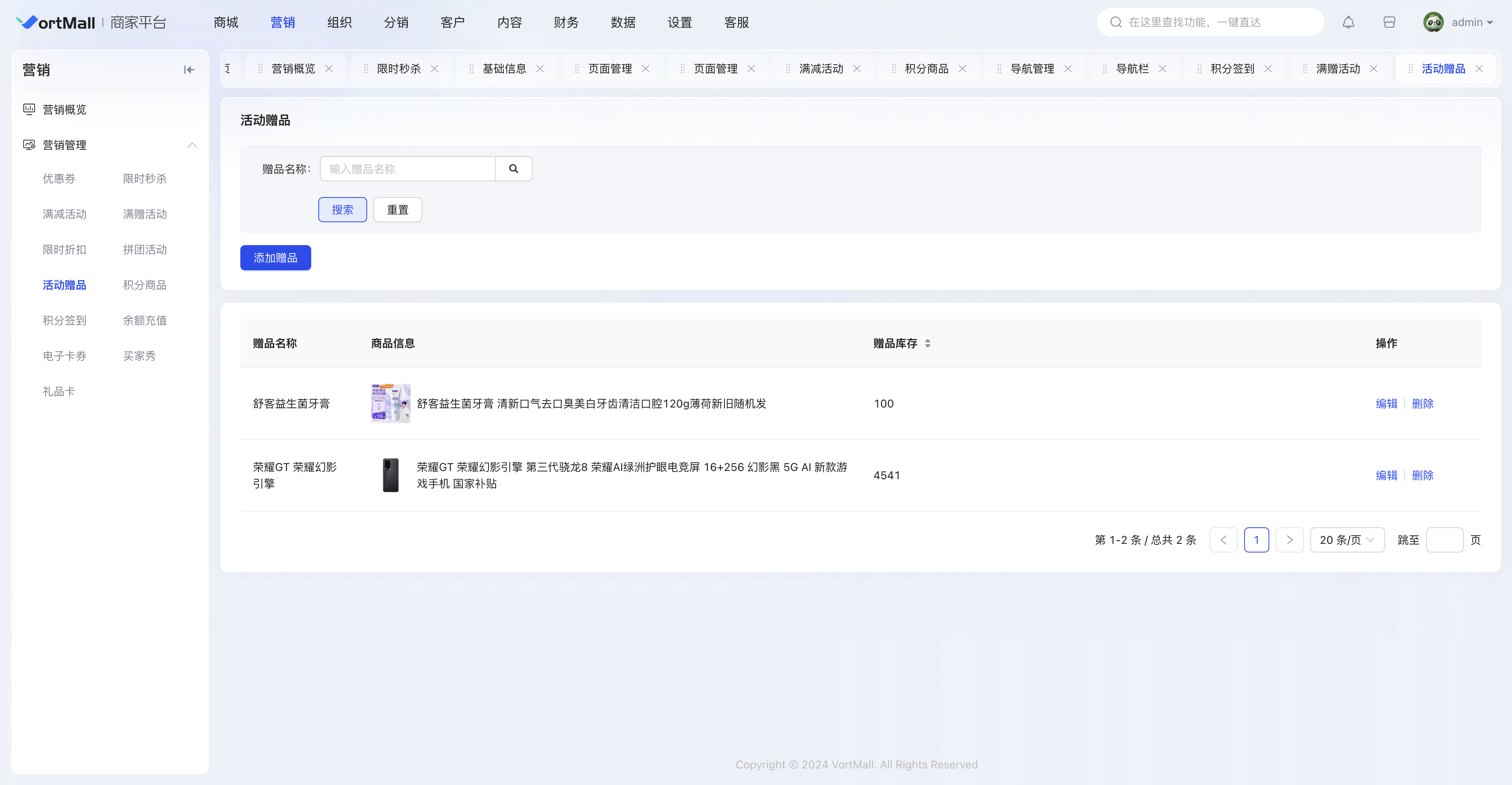Click the admin panda avatar

click(x=1433, y=22)
